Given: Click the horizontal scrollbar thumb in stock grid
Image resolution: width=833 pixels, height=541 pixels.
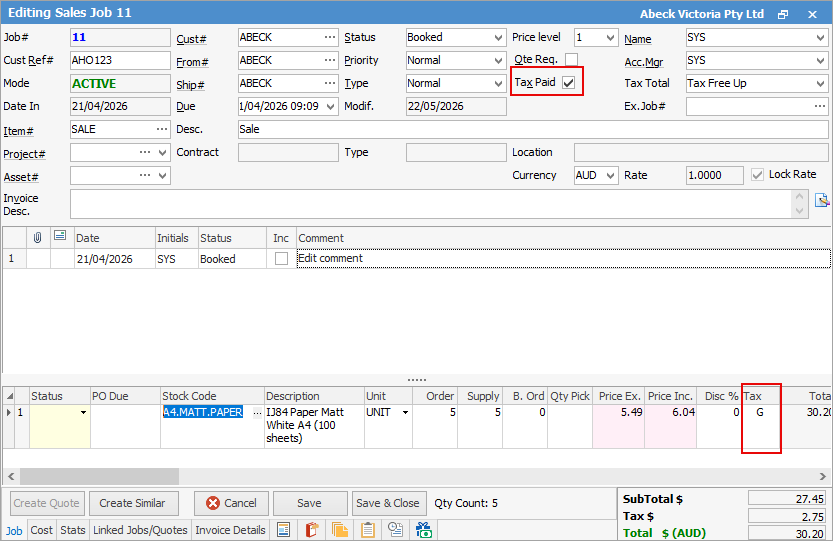Looking at the screenshot, I should click(99, 476).
